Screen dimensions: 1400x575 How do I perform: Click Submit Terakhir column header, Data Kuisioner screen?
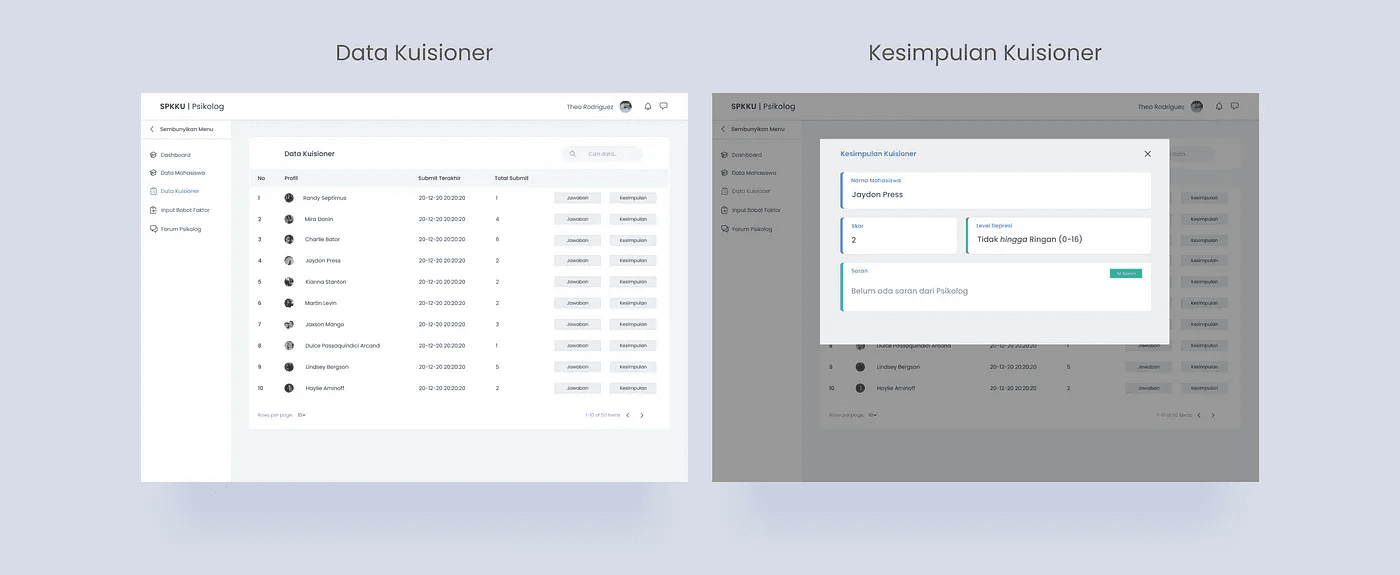(x=437, y=178)
